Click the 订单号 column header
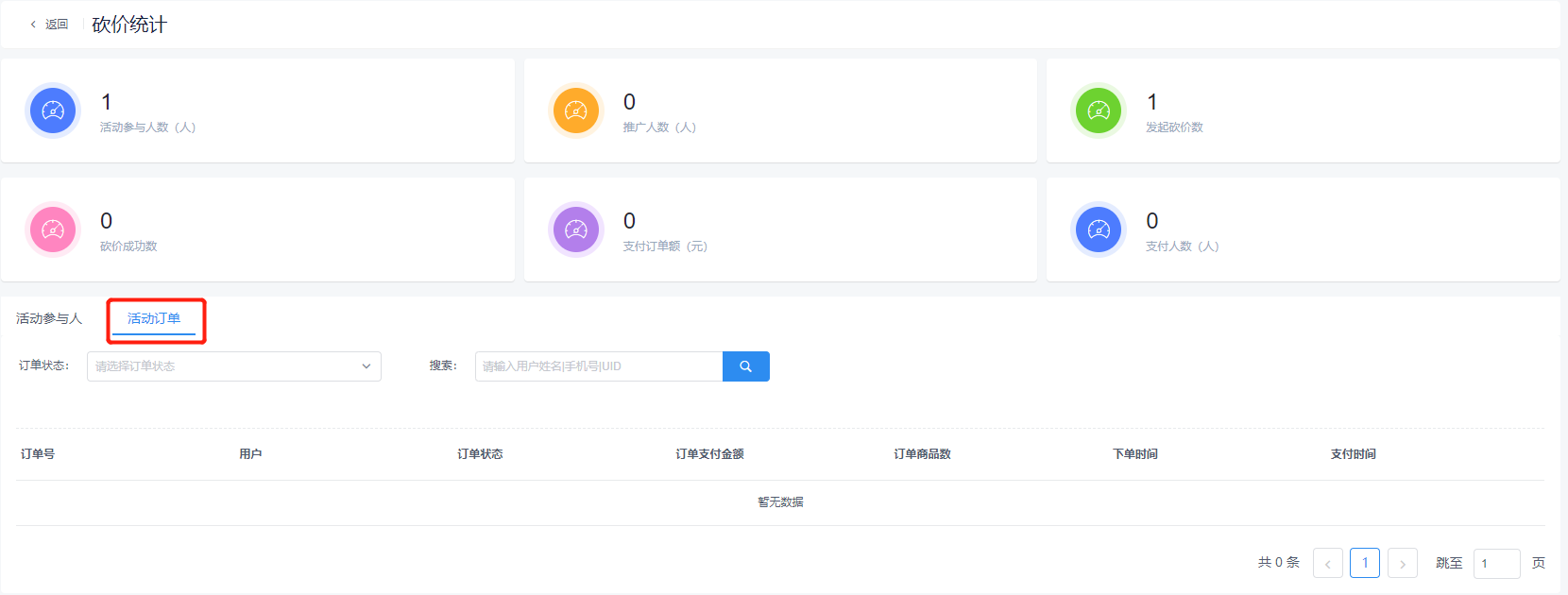Viewport: 1568px width, 595px height. (x=38, y=454)
